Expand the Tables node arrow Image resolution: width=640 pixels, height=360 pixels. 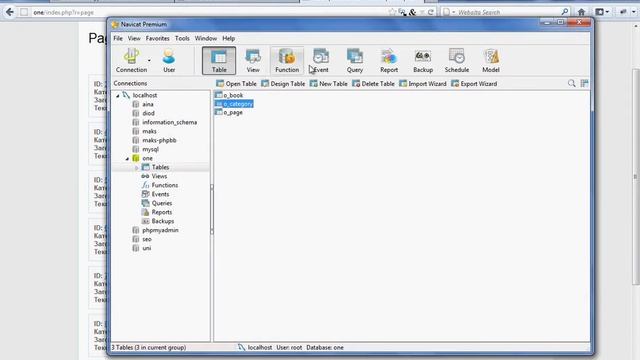coord(137,167)
